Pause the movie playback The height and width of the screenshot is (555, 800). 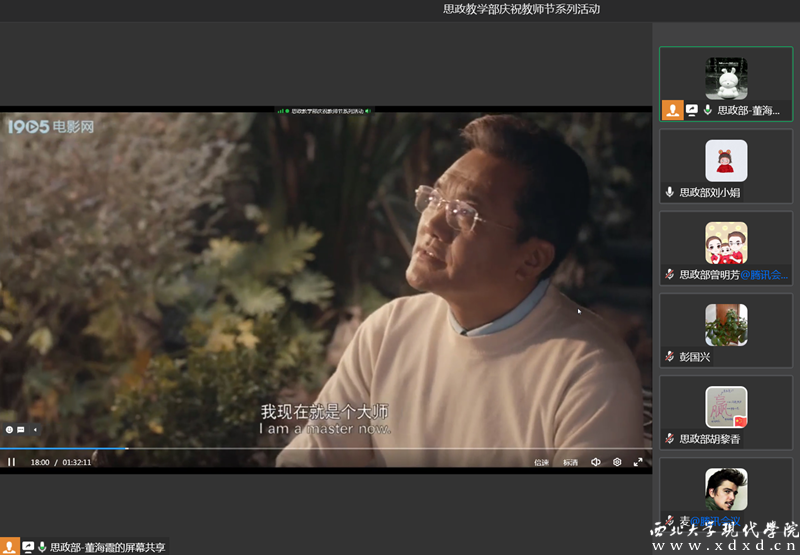click(11, 462)
